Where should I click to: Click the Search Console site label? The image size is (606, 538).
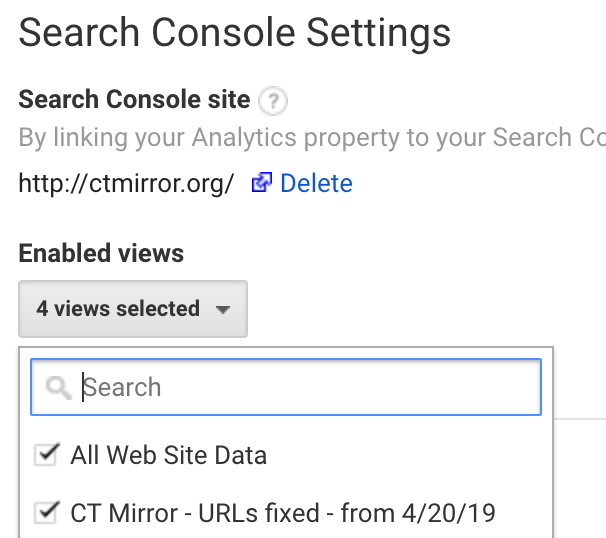tap(134, 99)
